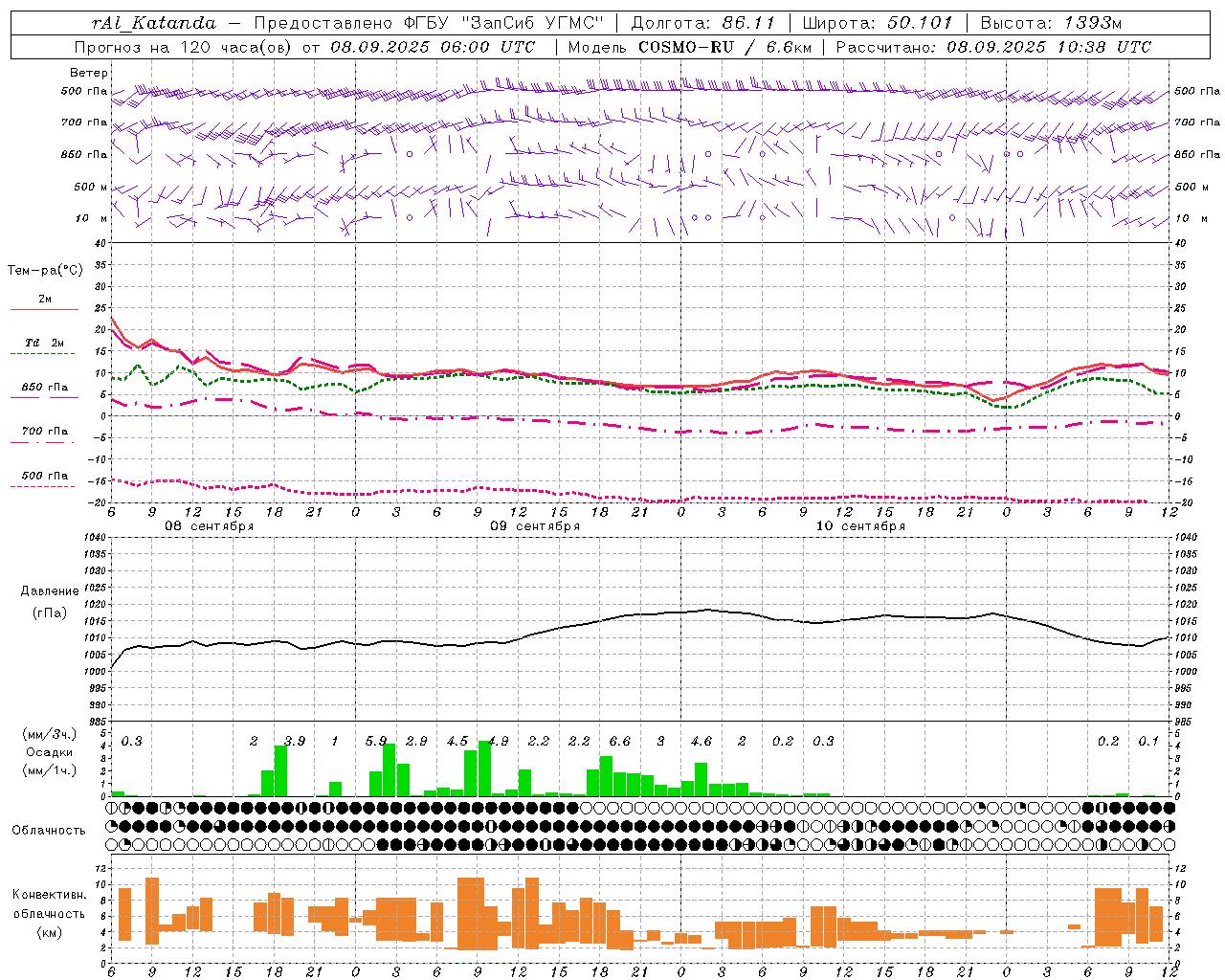Click the station name rAl_Katanda in the header
The height and width of the screenshot is (980, 1225).
[154, 23]
